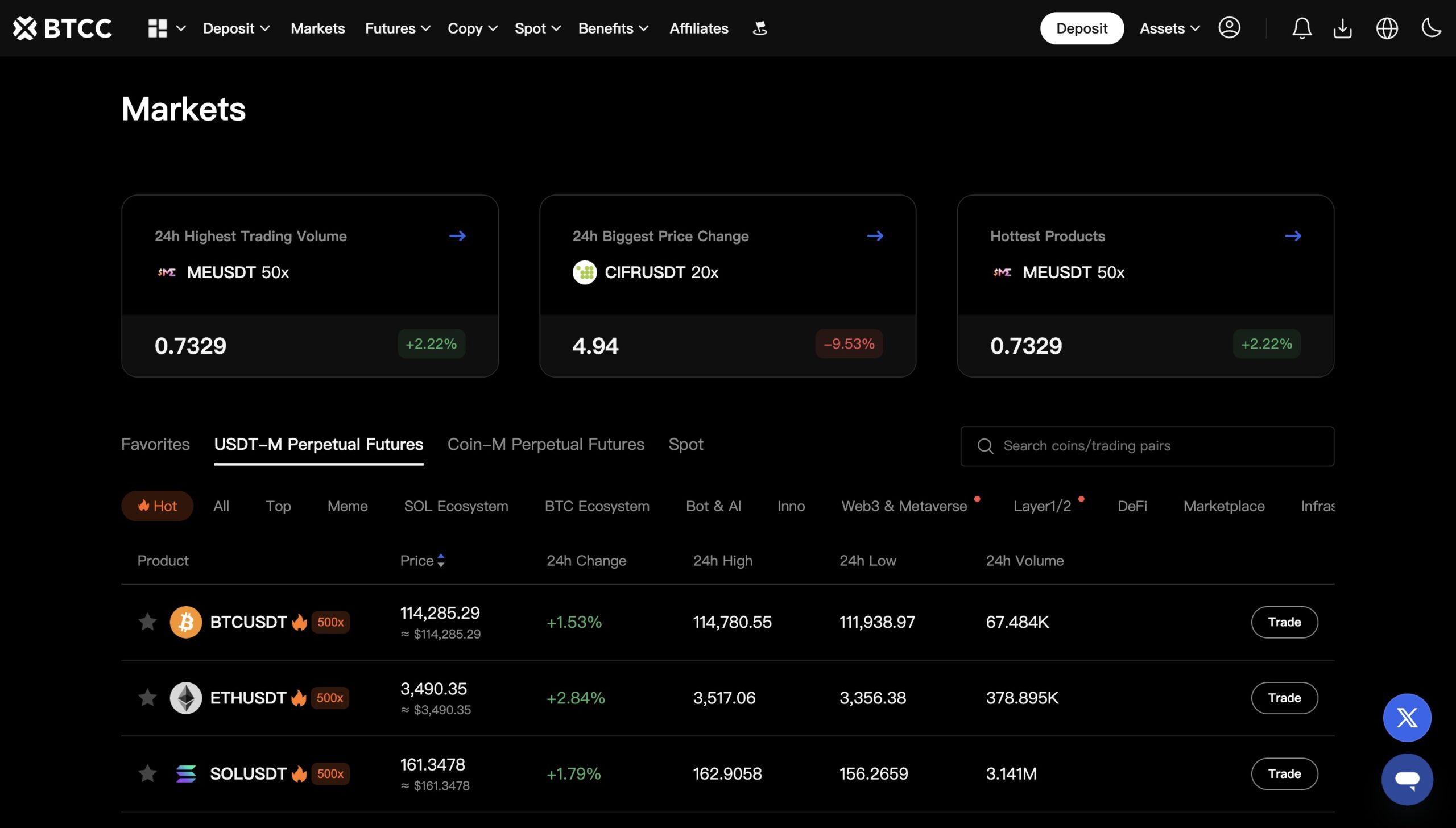Expand the Deposit nav dropdown

236,28
